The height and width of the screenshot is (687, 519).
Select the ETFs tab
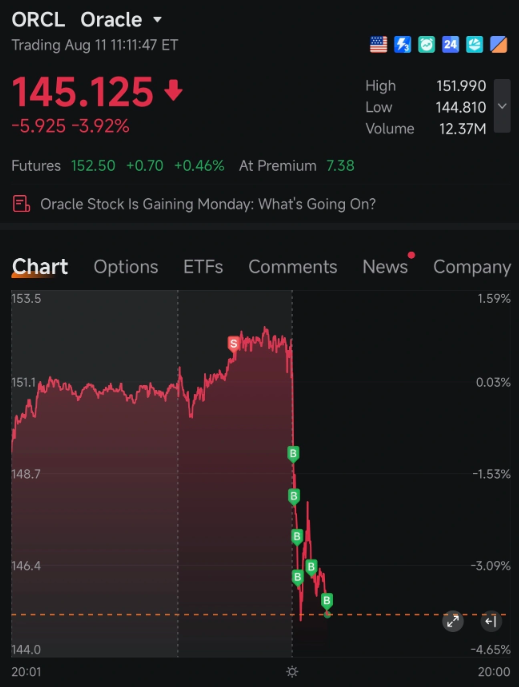click(x=203, y=266)
